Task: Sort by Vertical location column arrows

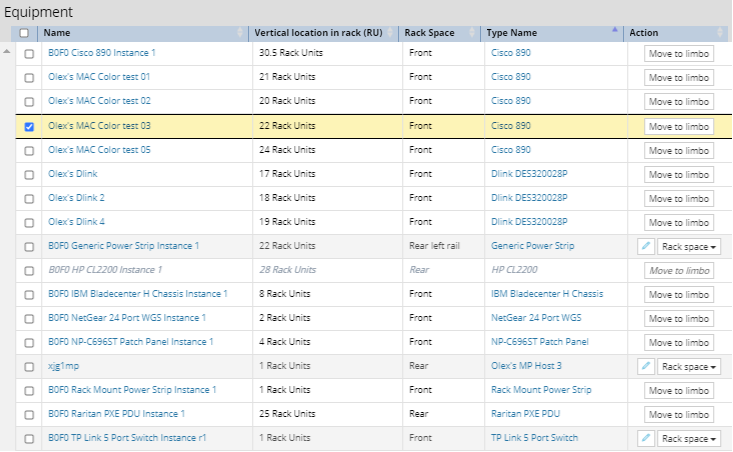Action: pyautogui.click(x=390, y=33)
